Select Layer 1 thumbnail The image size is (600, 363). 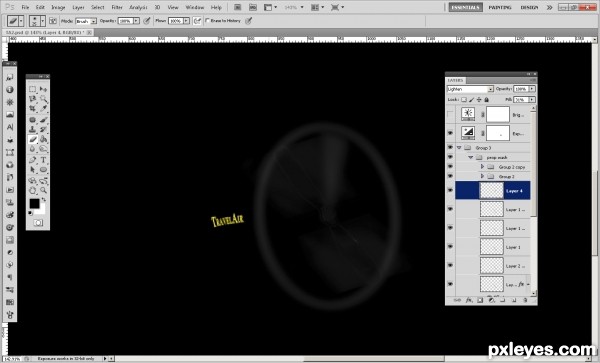[491, 247]
